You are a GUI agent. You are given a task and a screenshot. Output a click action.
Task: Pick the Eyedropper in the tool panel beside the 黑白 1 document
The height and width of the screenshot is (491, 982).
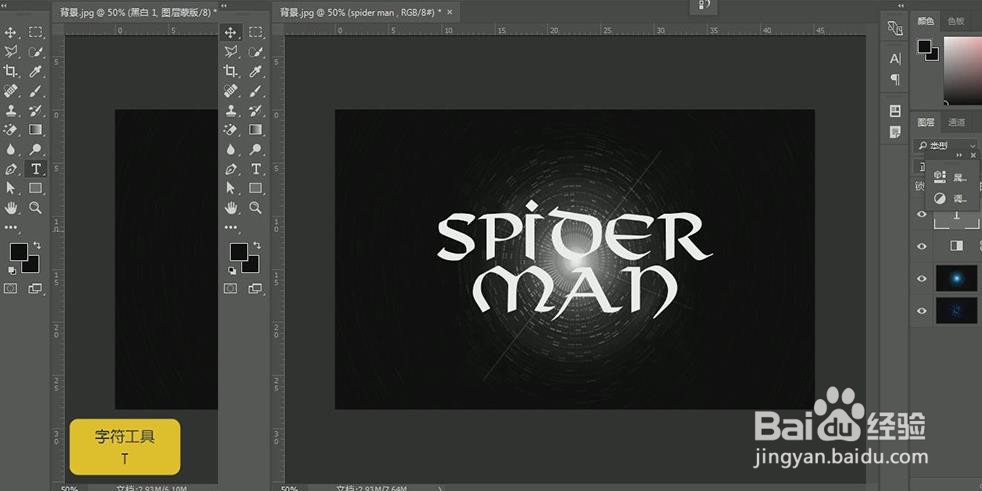click(36, 71)
